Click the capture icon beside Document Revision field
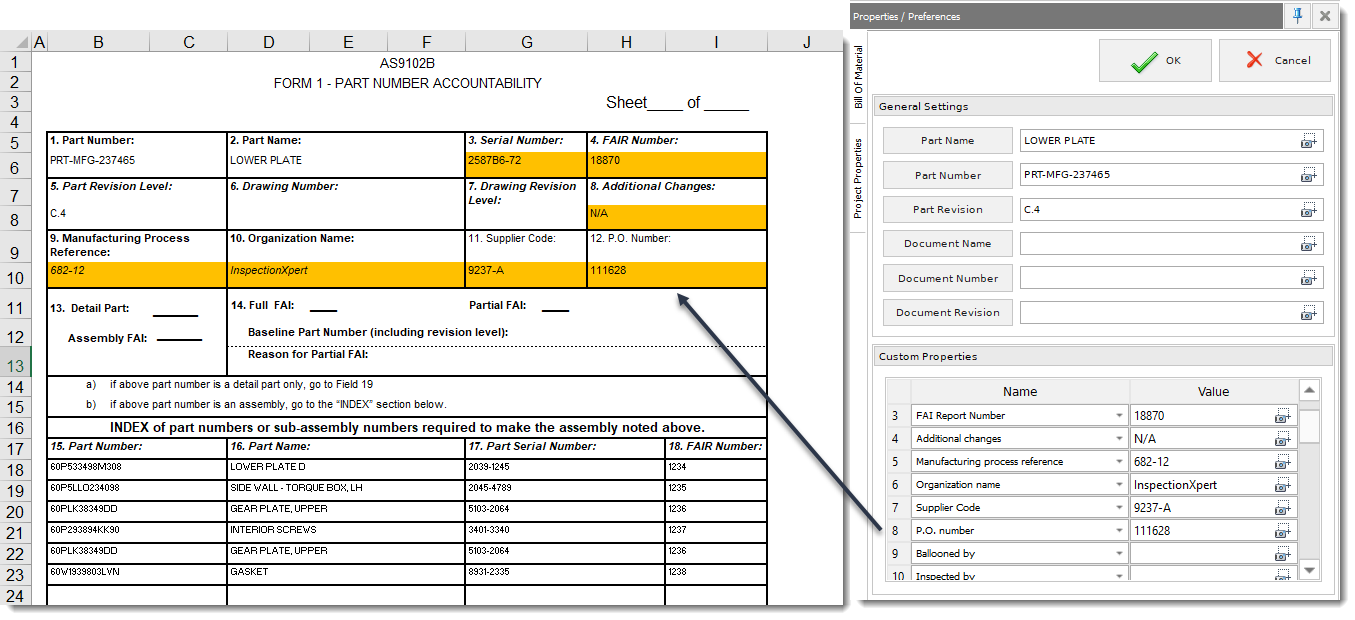The image size is (1355, 620). click(x=1309, y=312)
